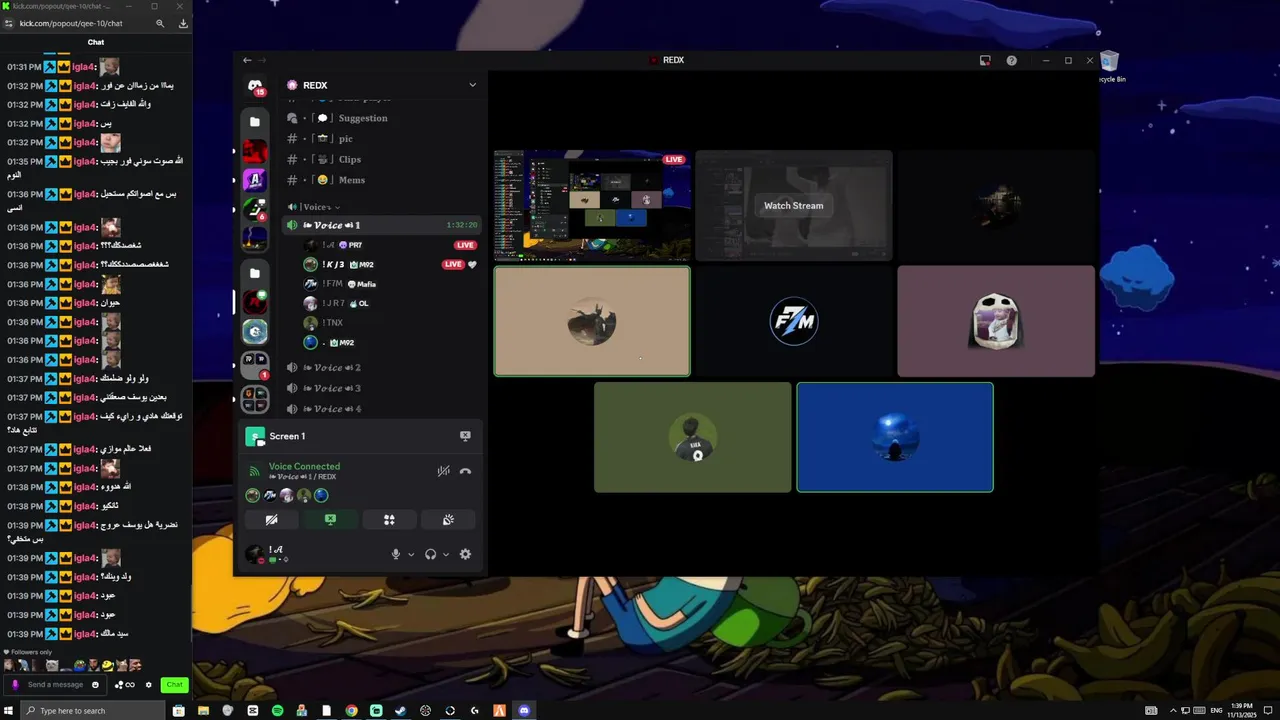Open the Clips channel

381,159
